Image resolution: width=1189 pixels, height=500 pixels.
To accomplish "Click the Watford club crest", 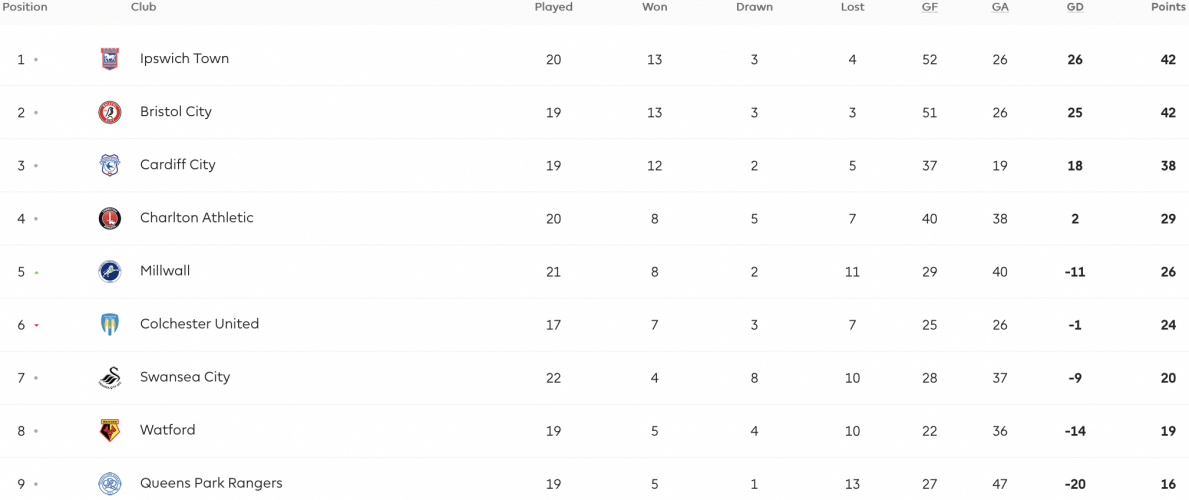I will tap(110, 431).
